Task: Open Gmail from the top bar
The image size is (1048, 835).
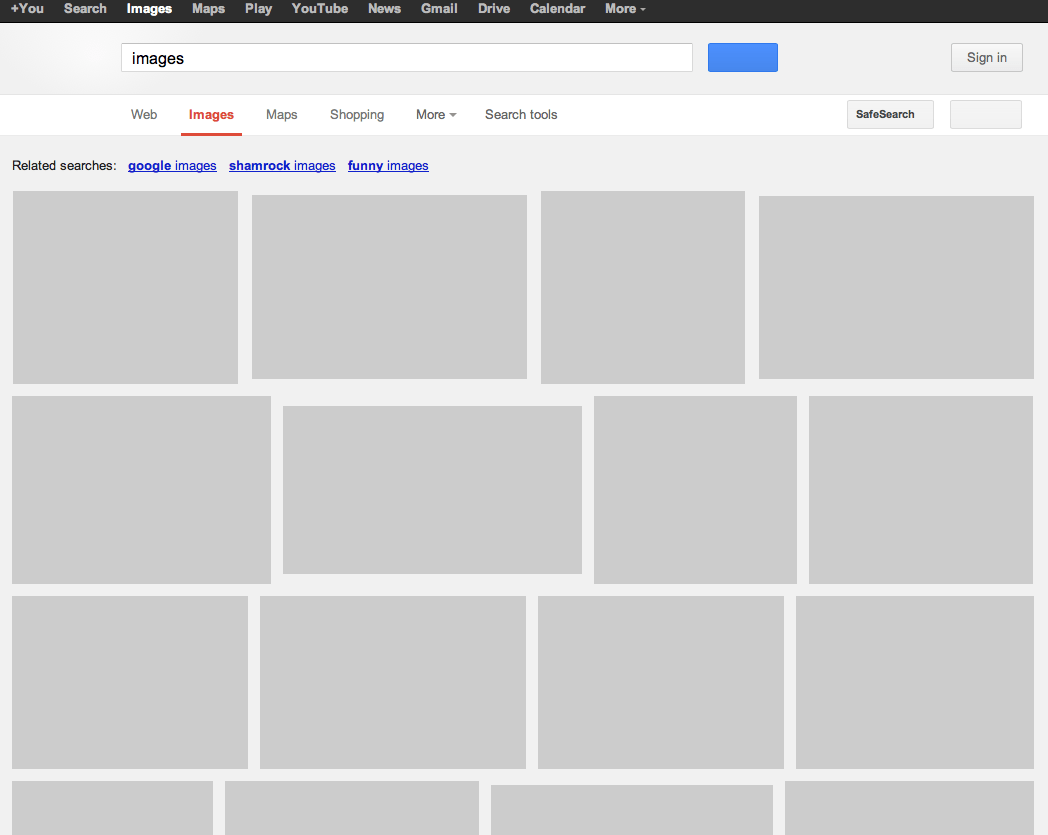Action: pyautogui.click(x=439, y=9)
